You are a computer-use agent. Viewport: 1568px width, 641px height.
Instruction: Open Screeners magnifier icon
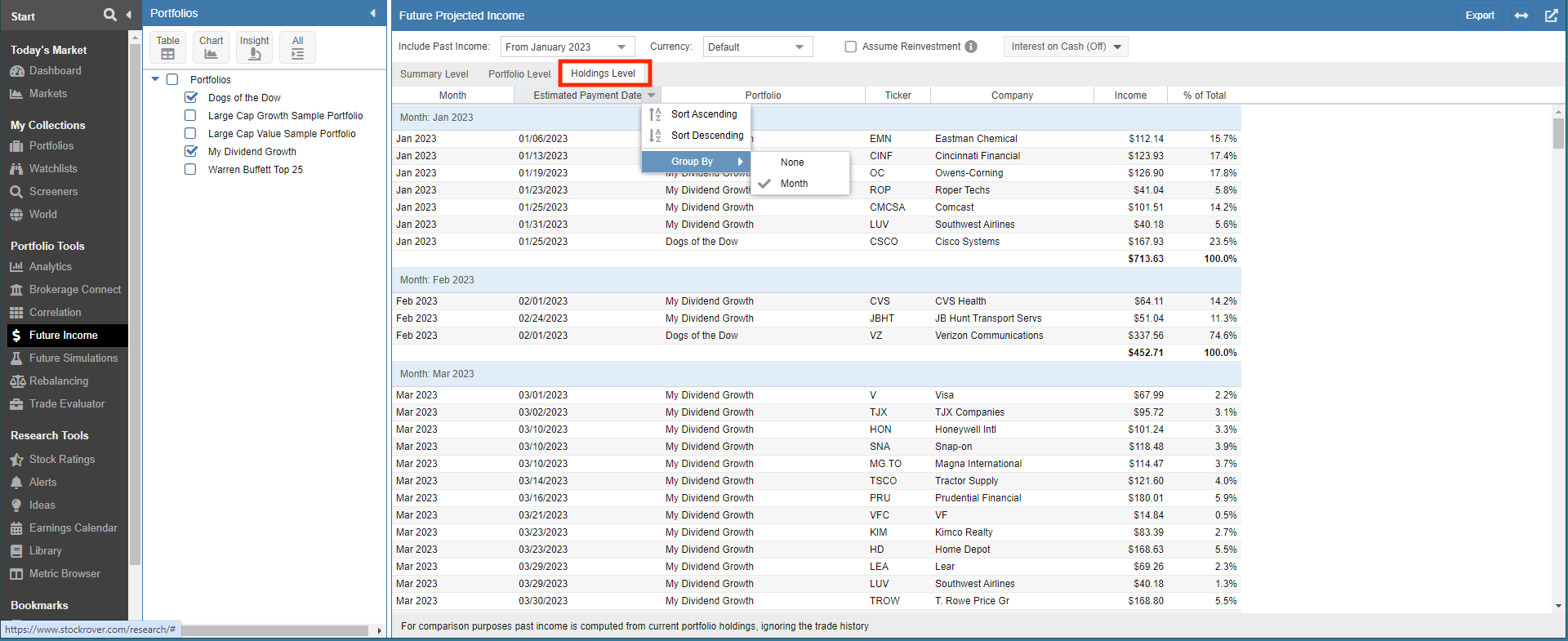click(16, 192)
